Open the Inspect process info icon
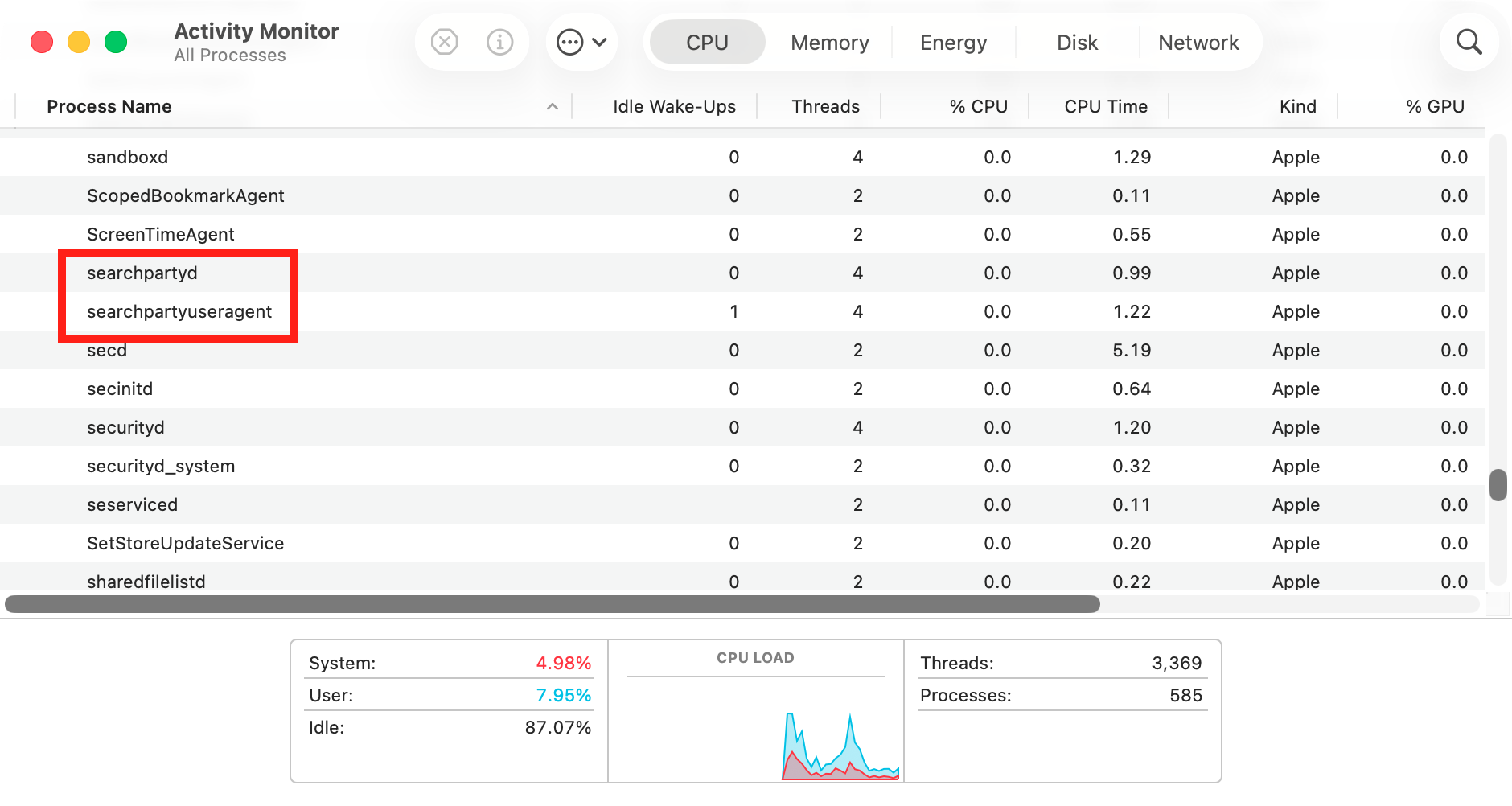Viewport: 1512px width, 806px height. point(499,42)
